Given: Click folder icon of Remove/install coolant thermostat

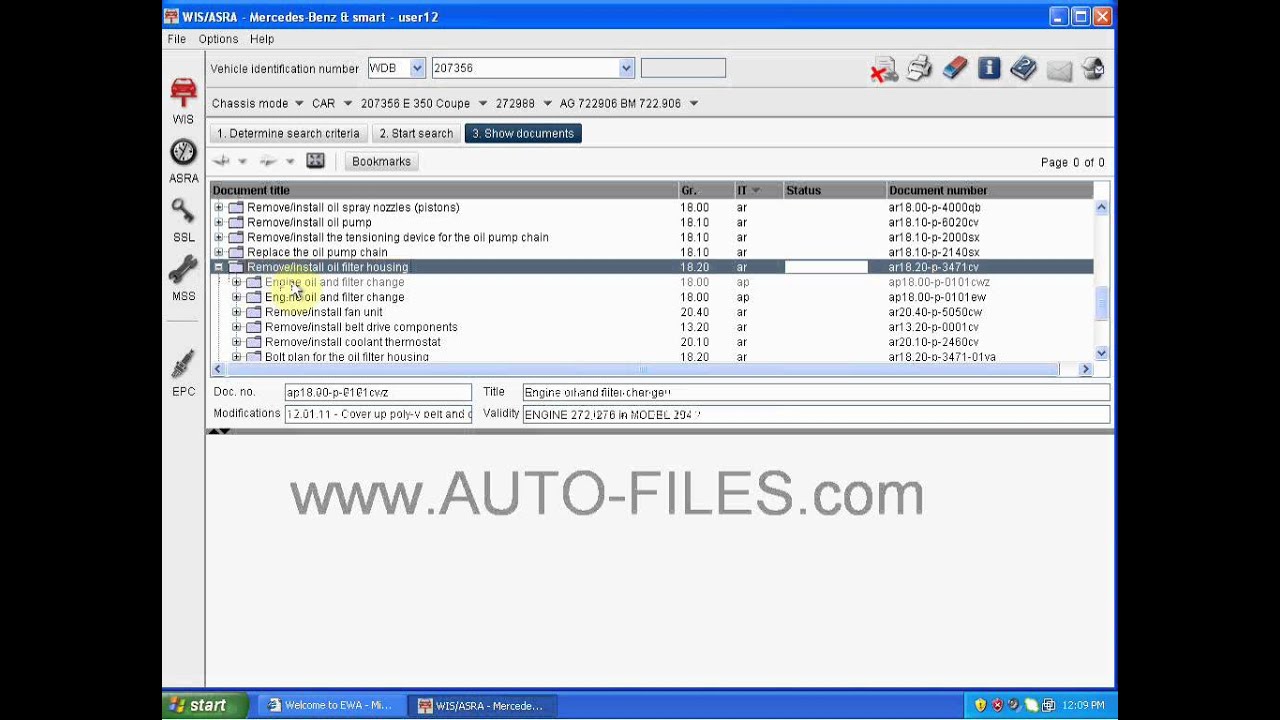Looking at the screenshot, I should point(254,342).
